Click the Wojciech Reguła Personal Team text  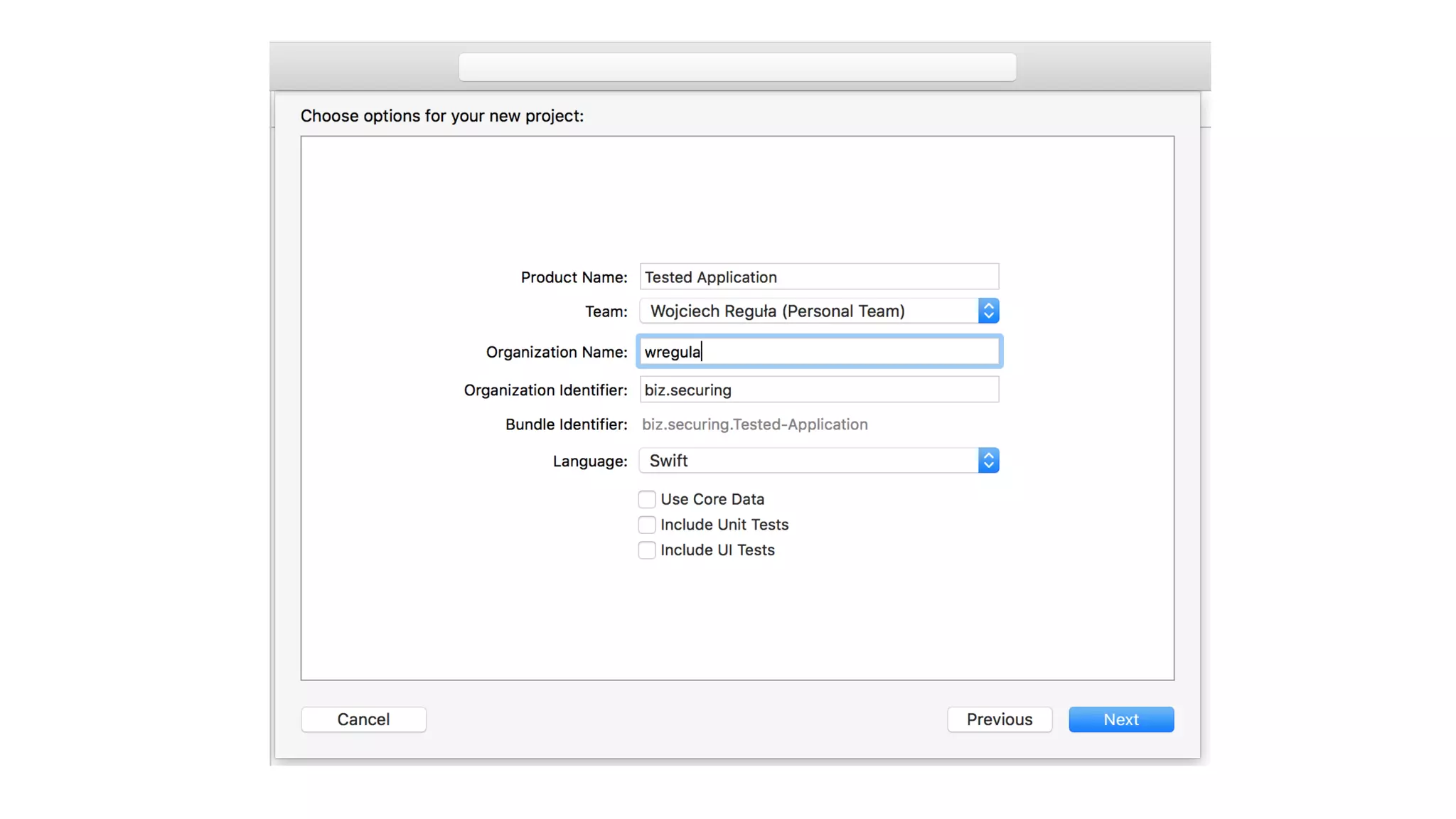tap(777, 311)
